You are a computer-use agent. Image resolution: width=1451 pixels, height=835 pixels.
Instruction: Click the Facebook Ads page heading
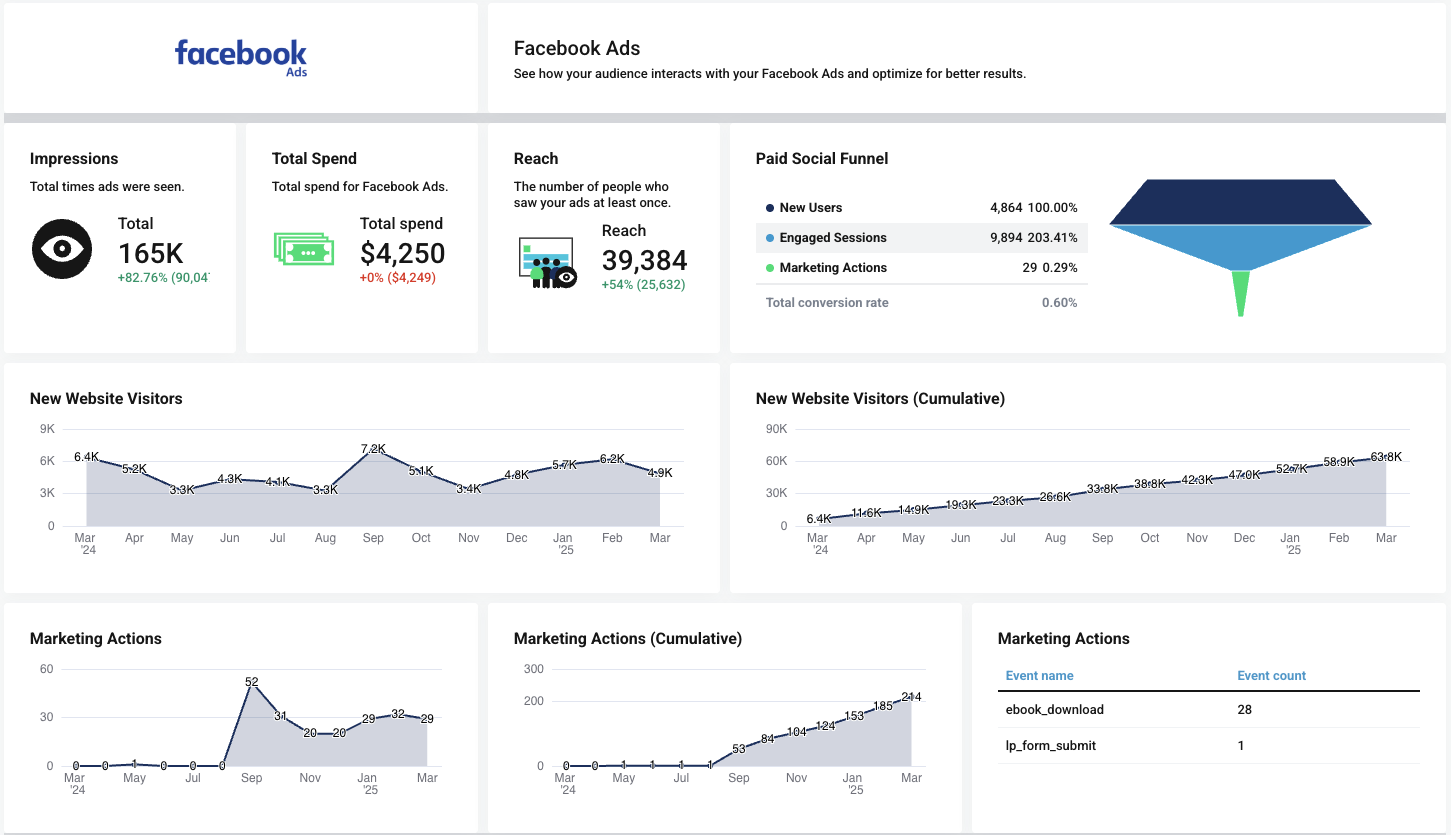click(577, 48)
